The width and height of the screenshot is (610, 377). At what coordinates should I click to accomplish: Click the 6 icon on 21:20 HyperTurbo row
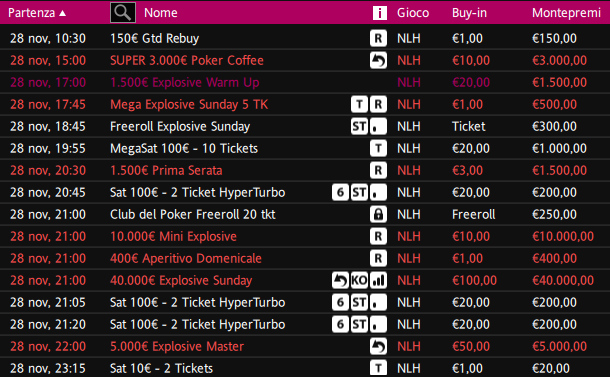[x=340, y=324]
